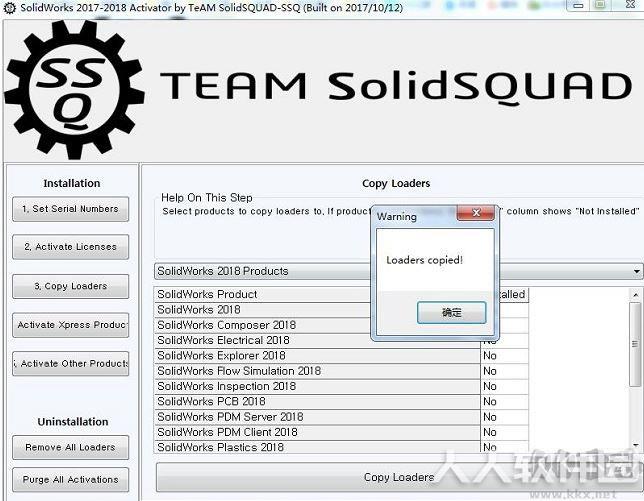
Task: Select the SolidWorks PDM Server 2018 row
Action: pos(317,417)
